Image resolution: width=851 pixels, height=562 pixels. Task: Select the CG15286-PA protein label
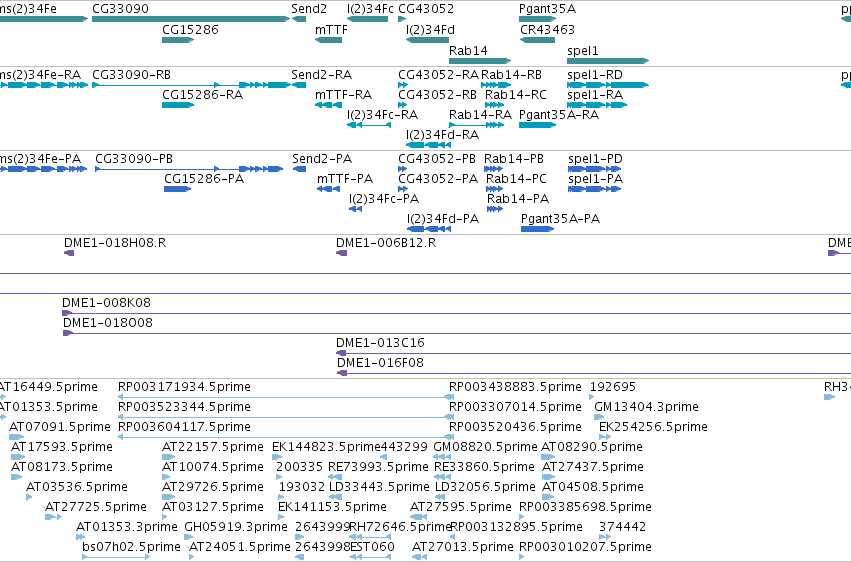tap(204, 178)
